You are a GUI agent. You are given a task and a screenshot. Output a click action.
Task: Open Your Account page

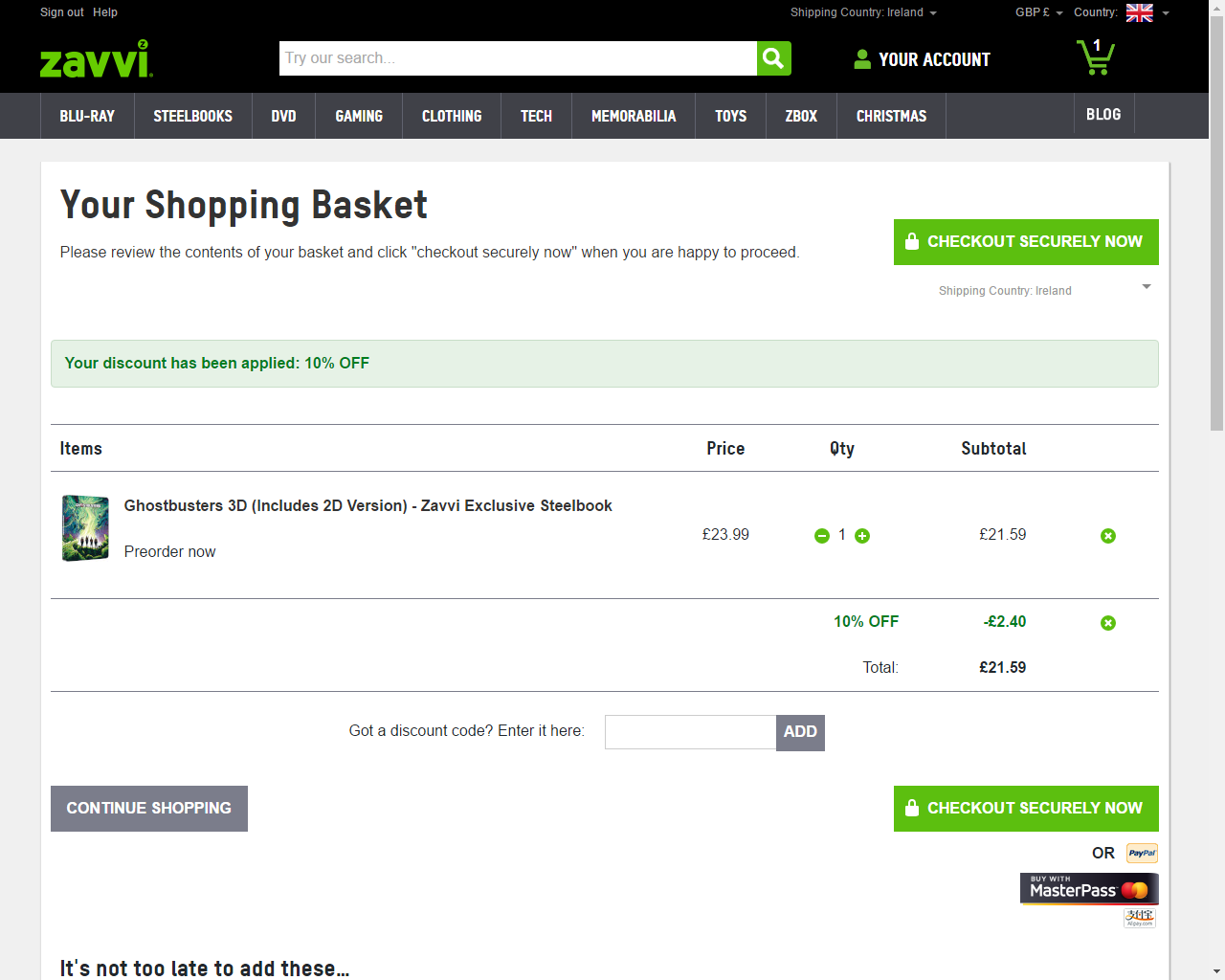click(934, 59)
